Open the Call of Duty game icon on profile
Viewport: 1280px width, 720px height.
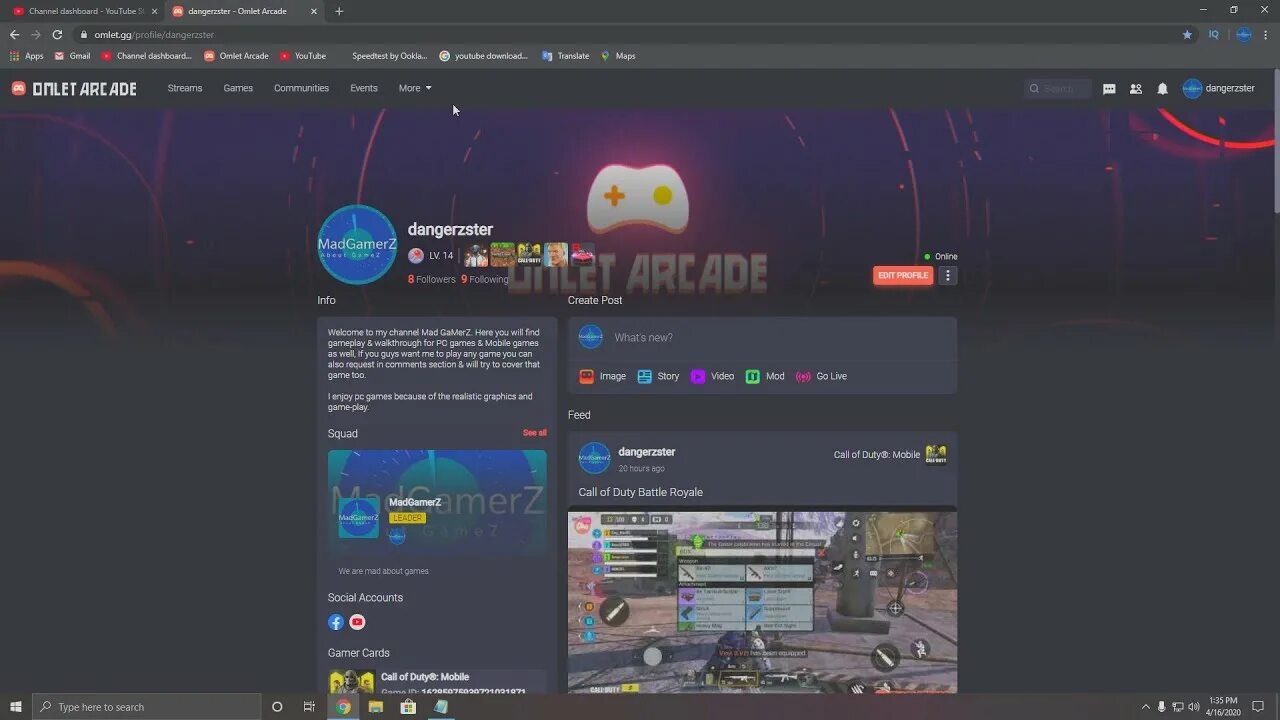(529, 255)
